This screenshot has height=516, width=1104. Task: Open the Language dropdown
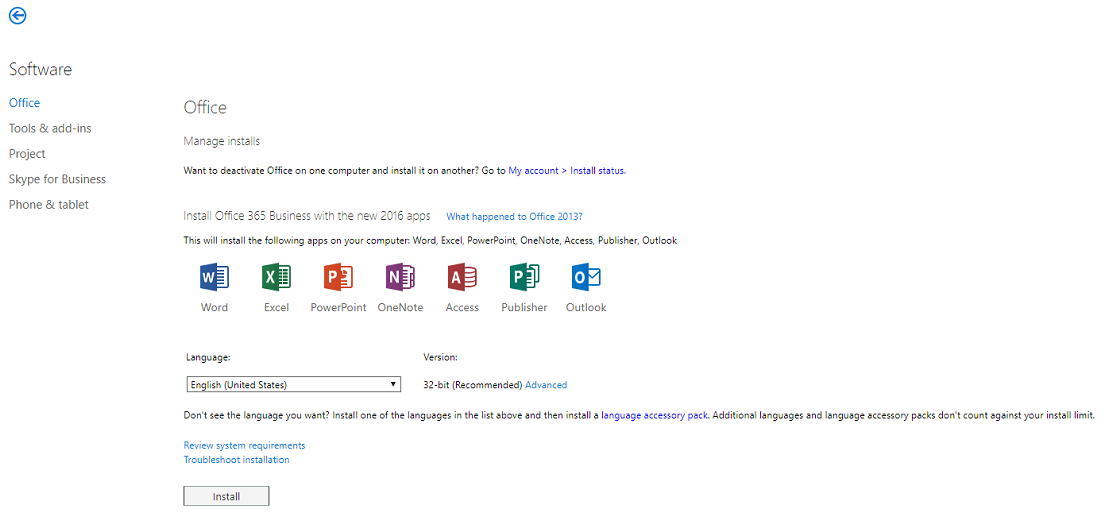tap(294, 384)
